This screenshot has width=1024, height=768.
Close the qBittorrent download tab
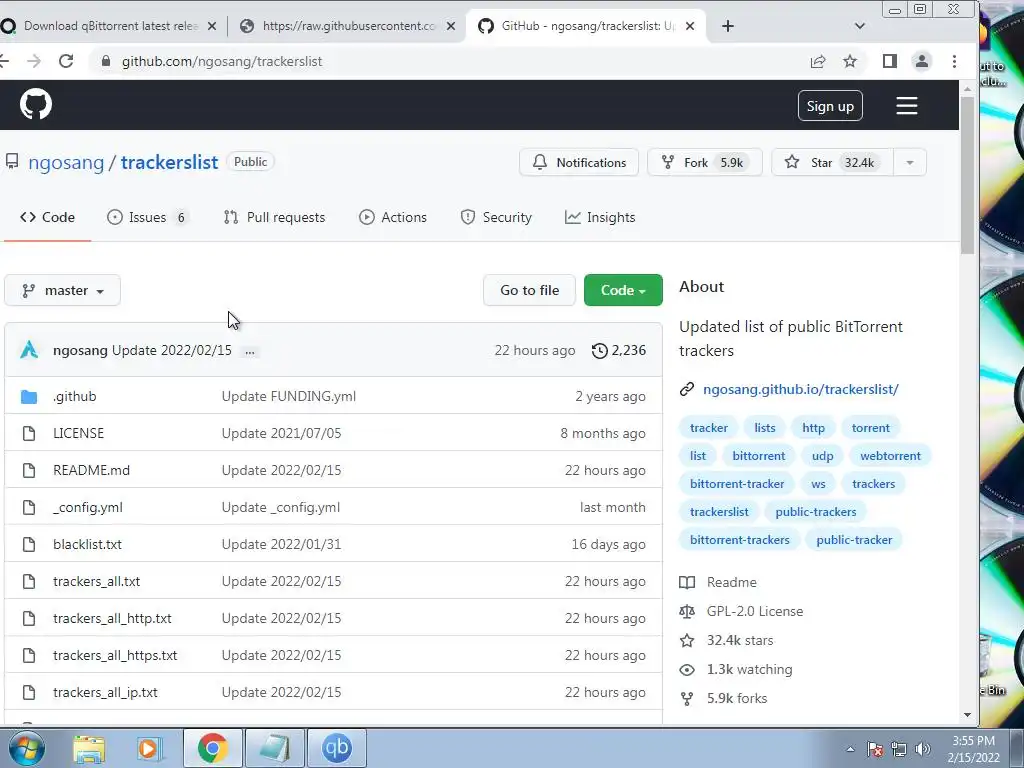click(x=212, y=26)
